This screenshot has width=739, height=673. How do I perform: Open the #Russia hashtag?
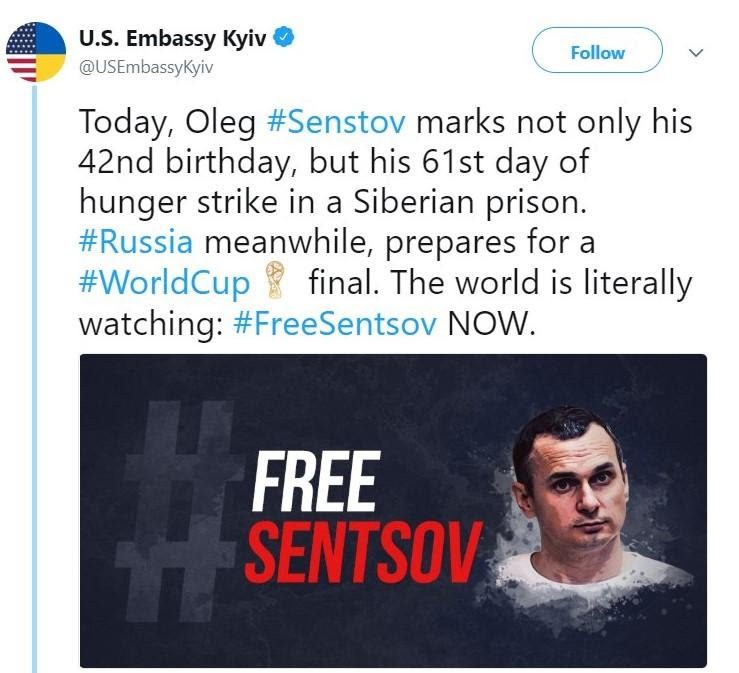coord(136,241)
